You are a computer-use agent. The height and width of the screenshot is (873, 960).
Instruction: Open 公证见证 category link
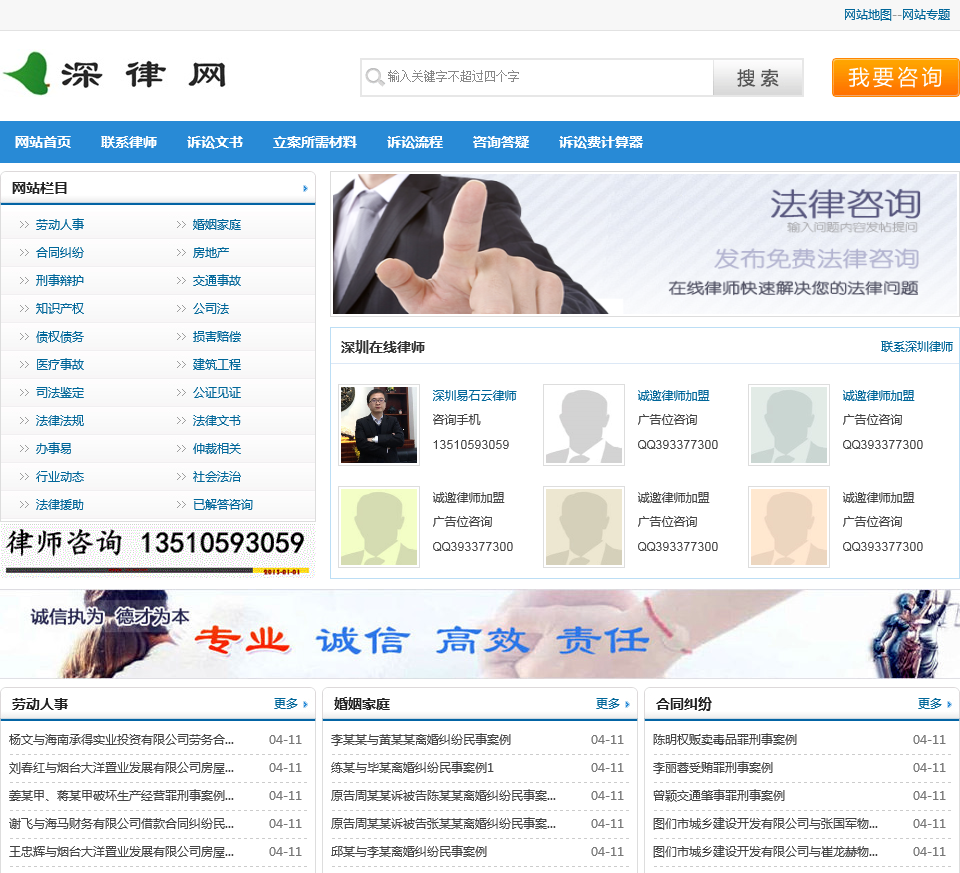pyautogui.click(x=217, y=392)
